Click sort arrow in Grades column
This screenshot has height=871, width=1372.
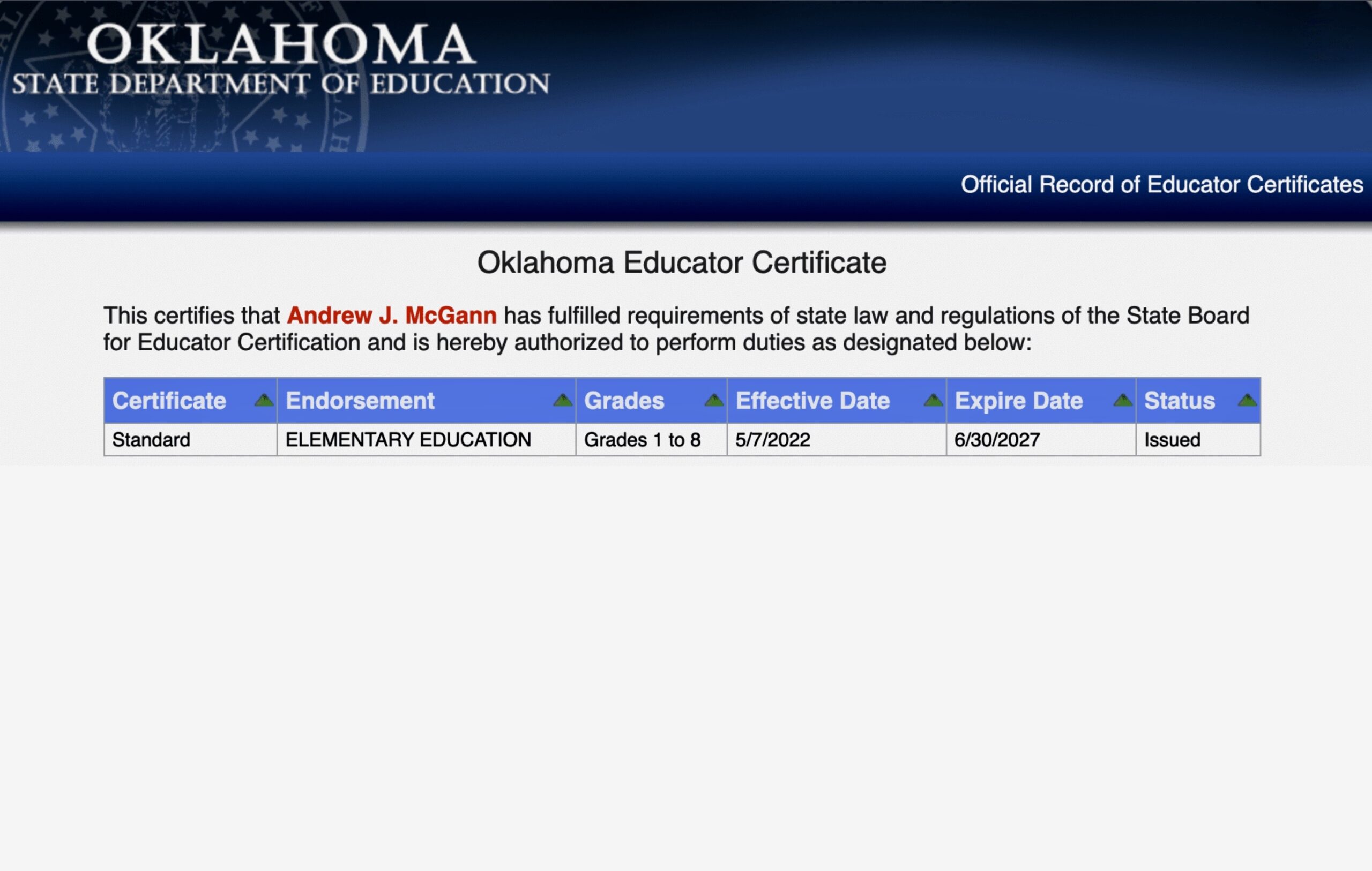(713, 400)
